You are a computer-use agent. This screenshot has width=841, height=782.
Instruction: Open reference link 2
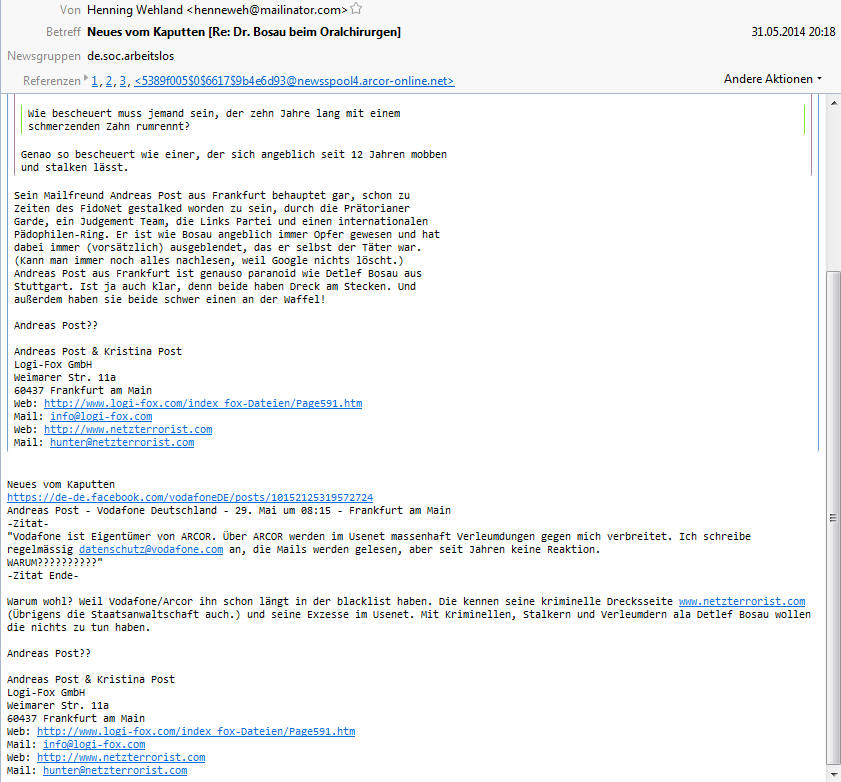click(x=109, y=81)
